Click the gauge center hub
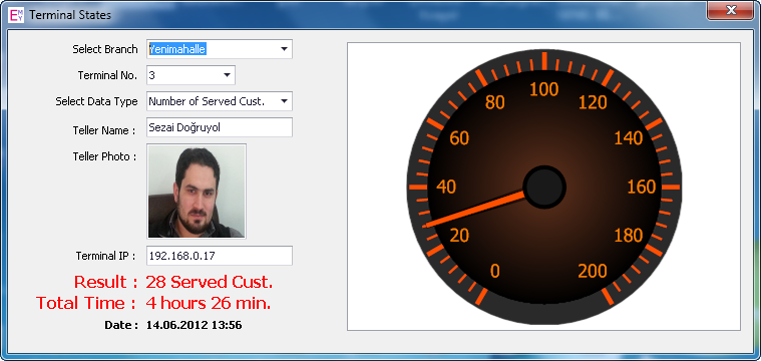The width and height of the screenshot is (761, 361). 544,187
